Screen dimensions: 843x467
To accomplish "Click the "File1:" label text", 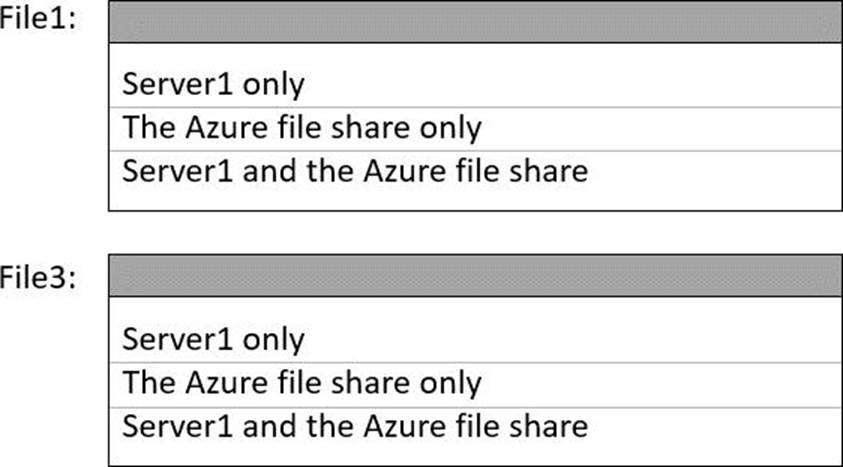I will coord(40,20).
